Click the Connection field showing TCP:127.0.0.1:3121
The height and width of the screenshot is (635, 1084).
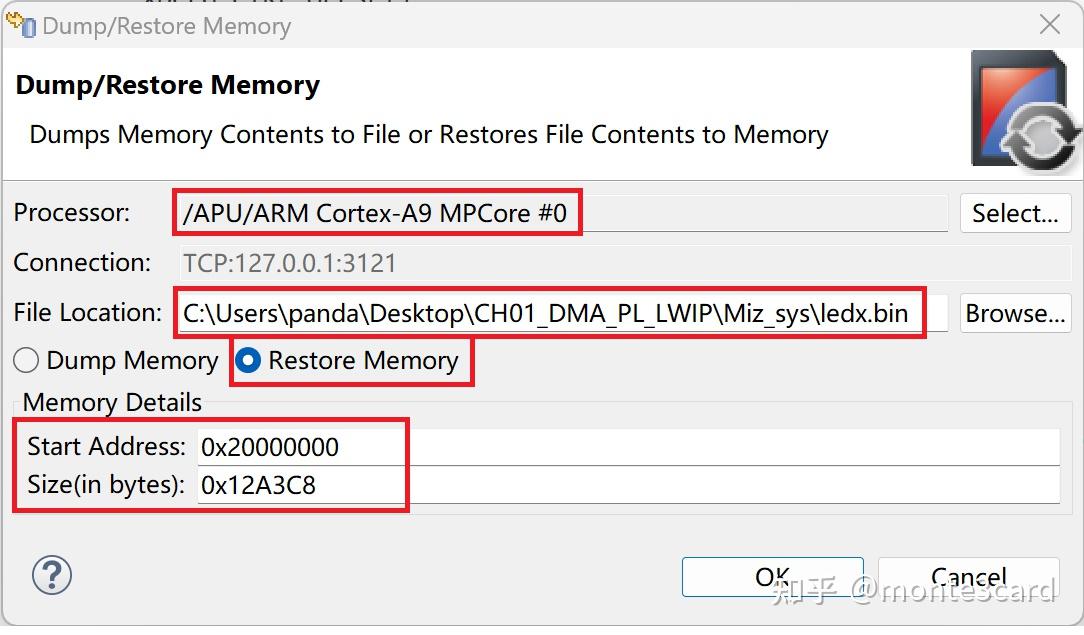click(560, 263)
